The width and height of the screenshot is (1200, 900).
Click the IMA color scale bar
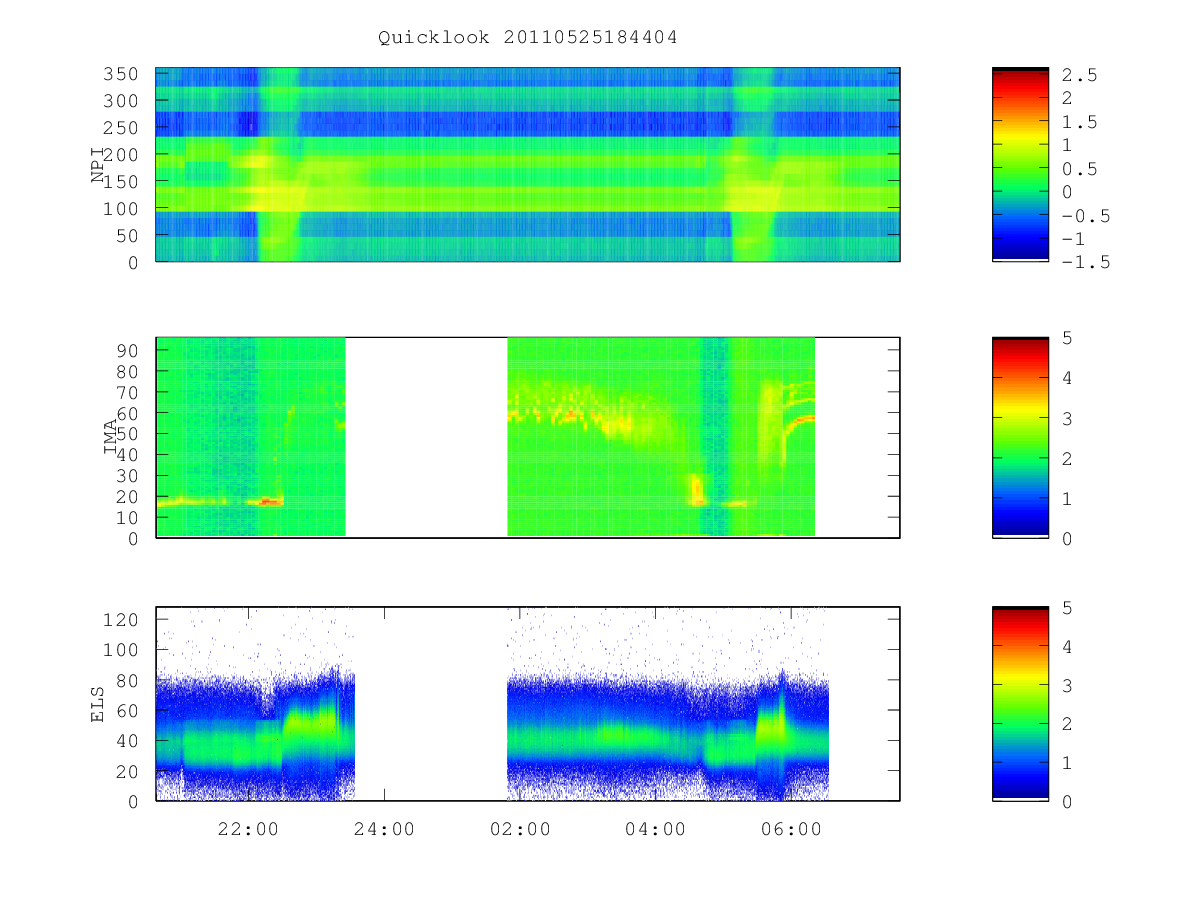(1020, 438)
